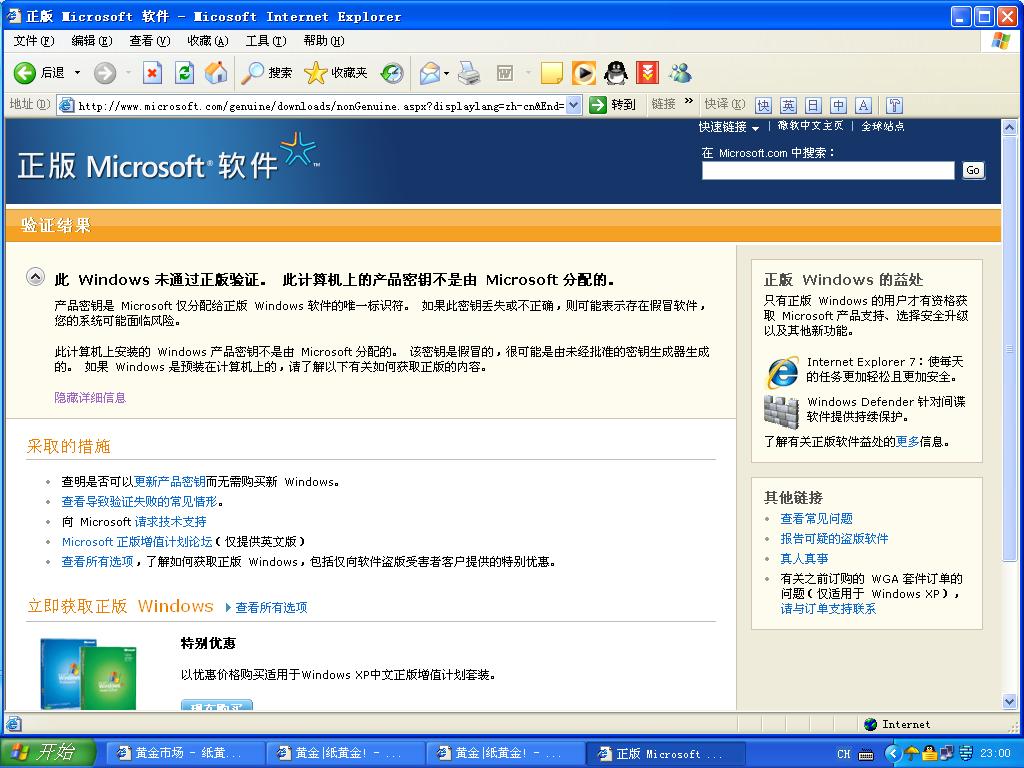This screenshot has height=768, width=1024.
Task: Expand the address bar dropdown arrow
Action: 573,105
